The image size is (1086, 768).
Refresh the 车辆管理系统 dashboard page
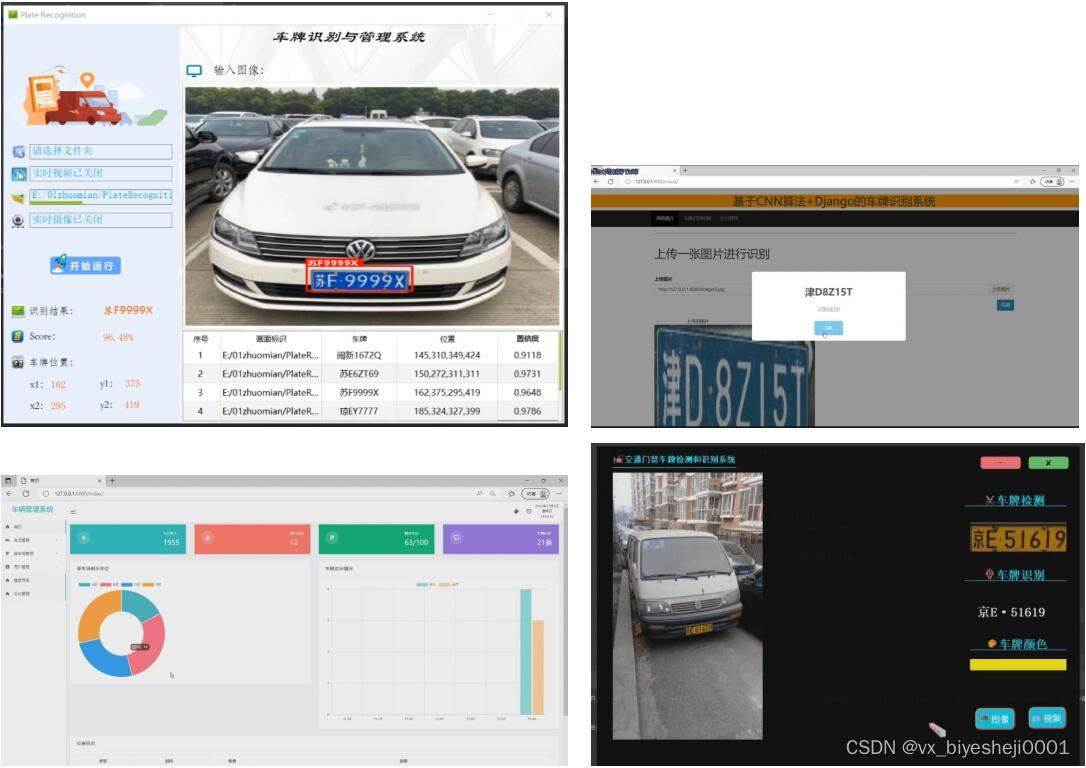26,494
